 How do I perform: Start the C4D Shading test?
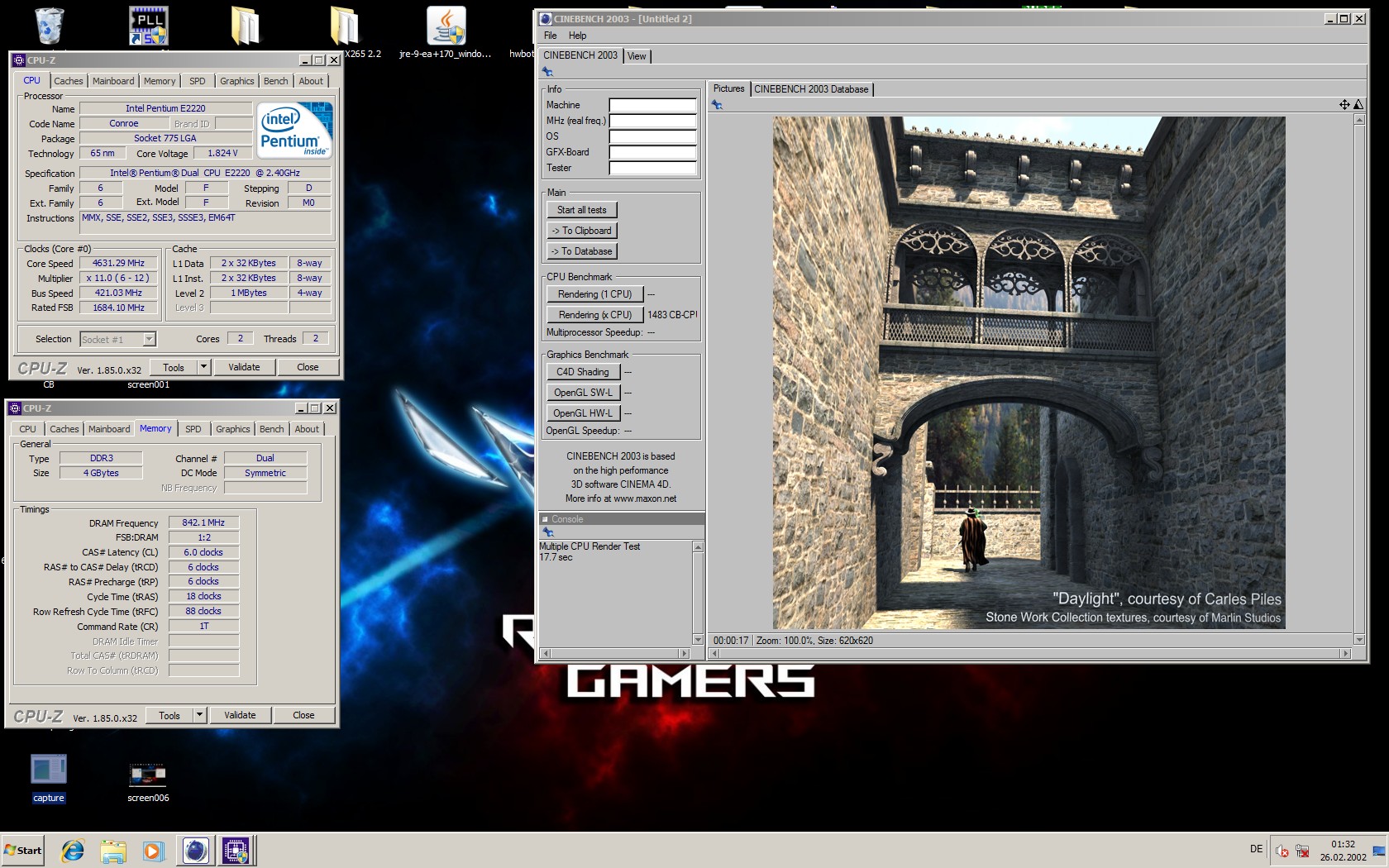(583, 372)
